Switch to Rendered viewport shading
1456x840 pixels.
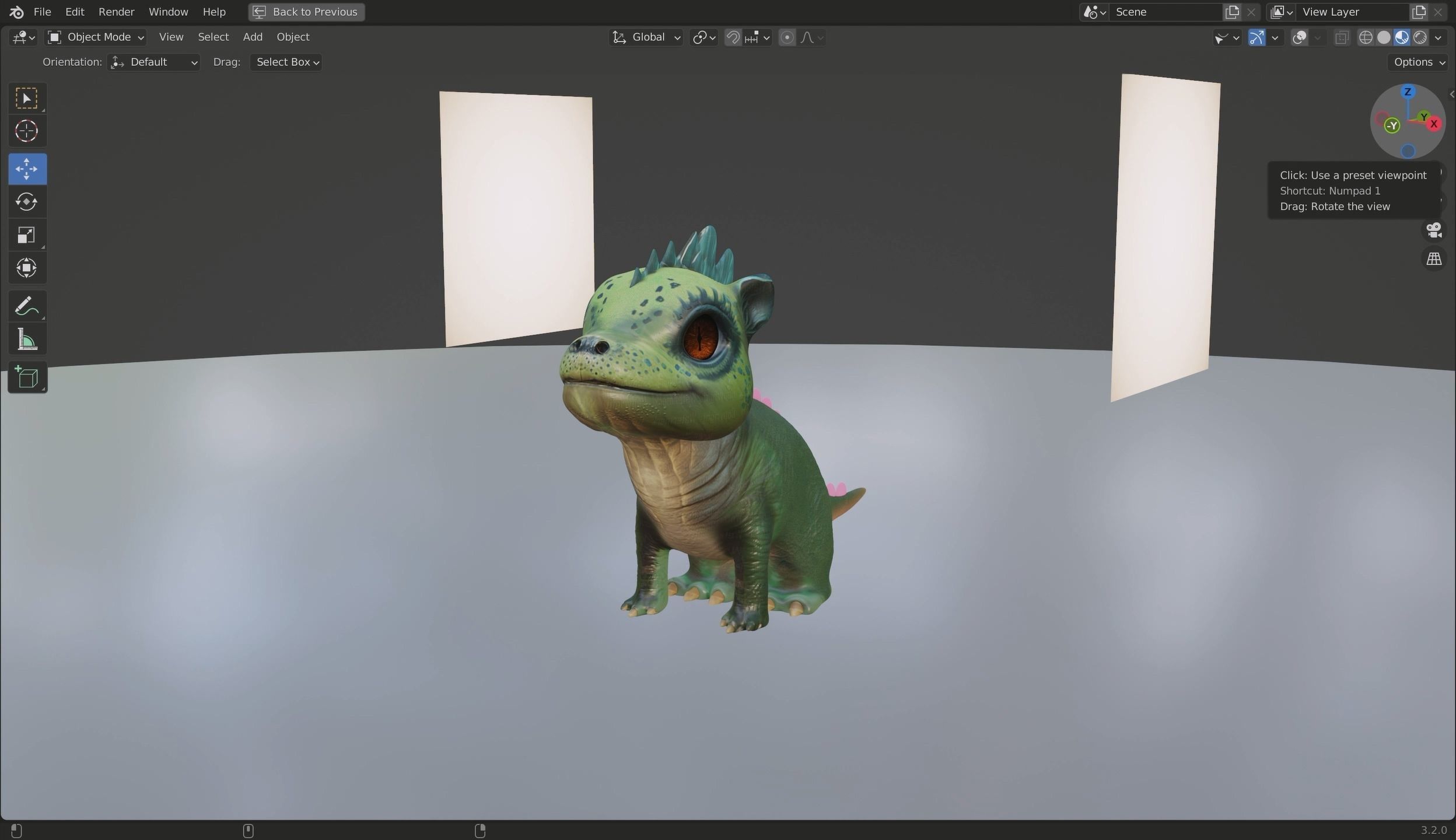pyautogui.click(x=1420, y=37)
